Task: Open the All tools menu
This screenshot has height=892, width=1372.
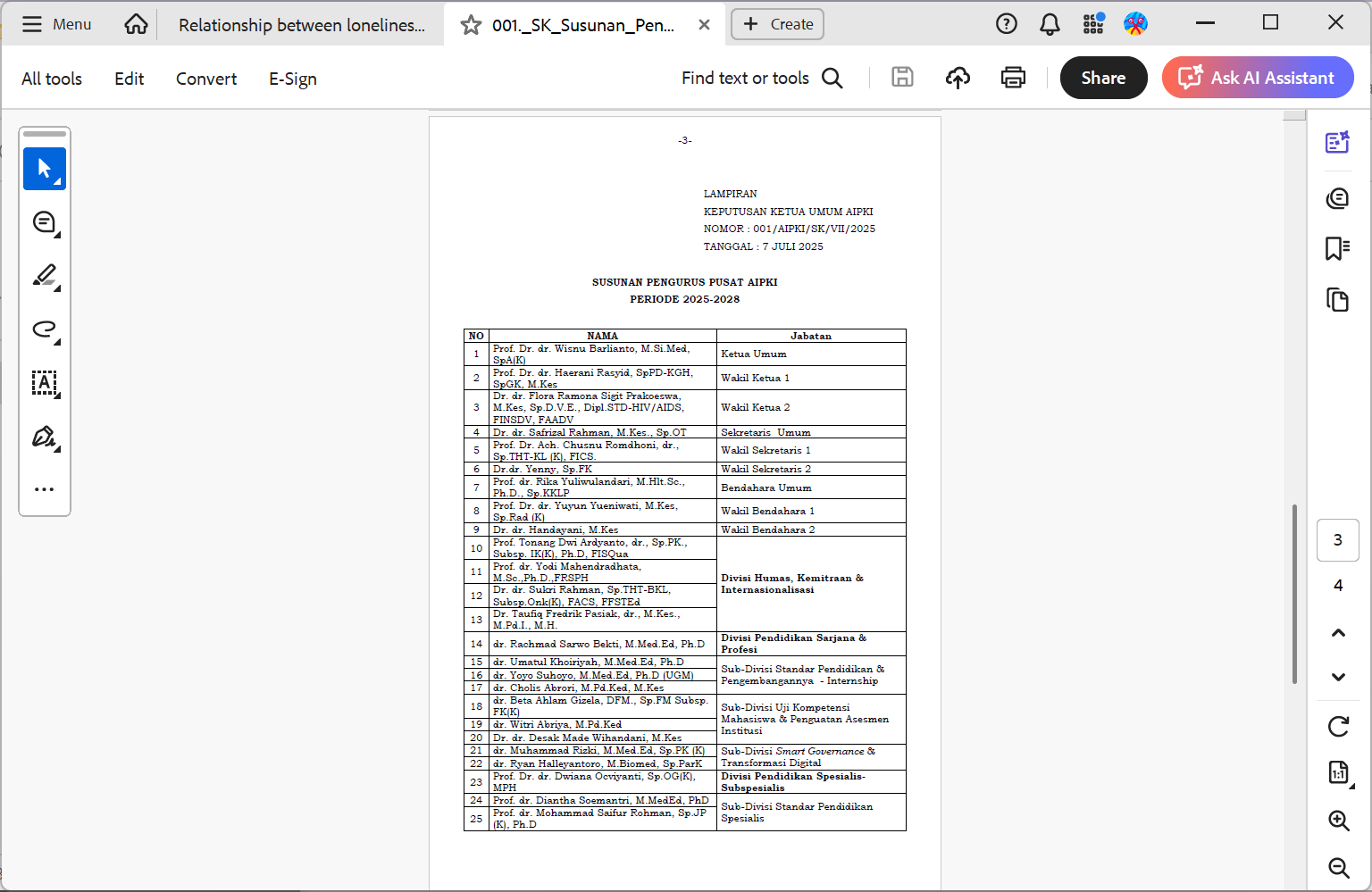Action: coord(52,79)
